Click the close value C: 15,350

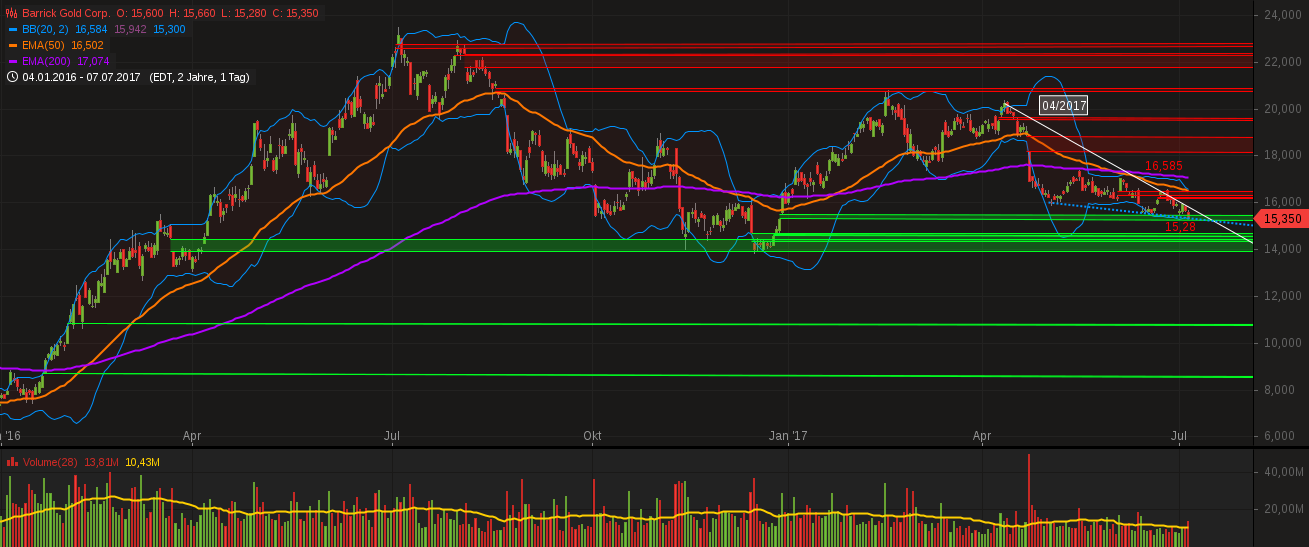[x=295, y=14]
